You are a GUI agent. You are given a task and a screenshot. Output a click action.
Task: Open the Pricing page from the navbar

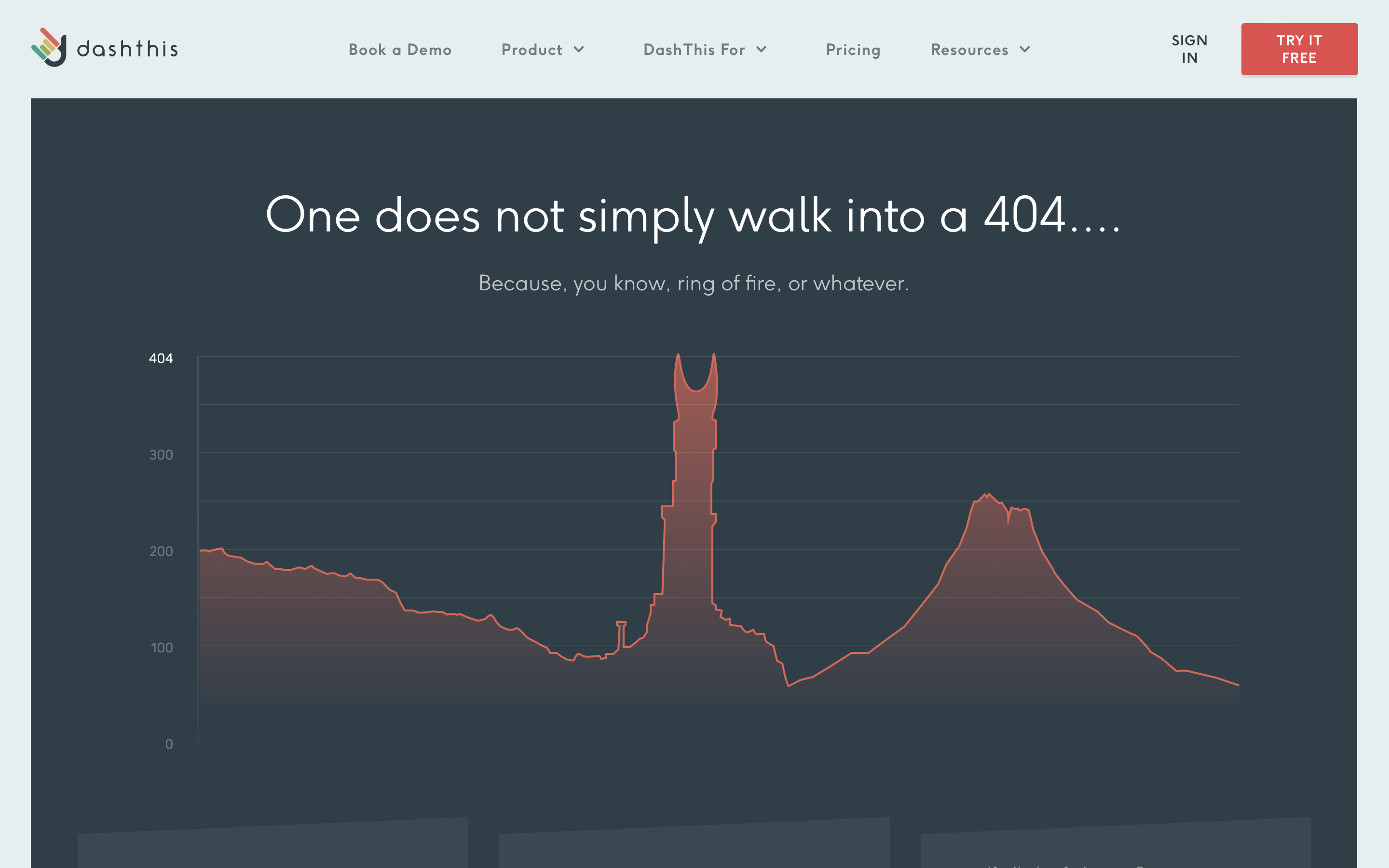853,50
